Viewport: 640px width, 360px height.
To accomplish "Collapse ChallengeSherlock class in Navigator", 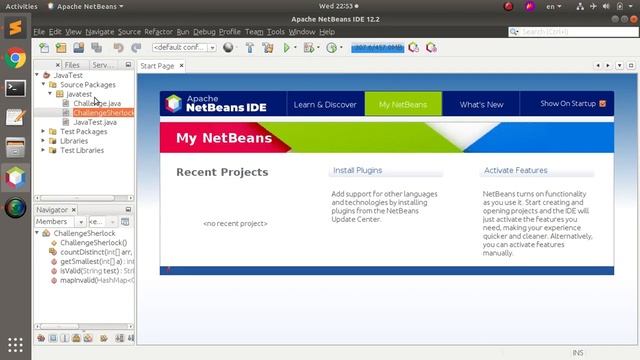I will [x=37, y=233].
